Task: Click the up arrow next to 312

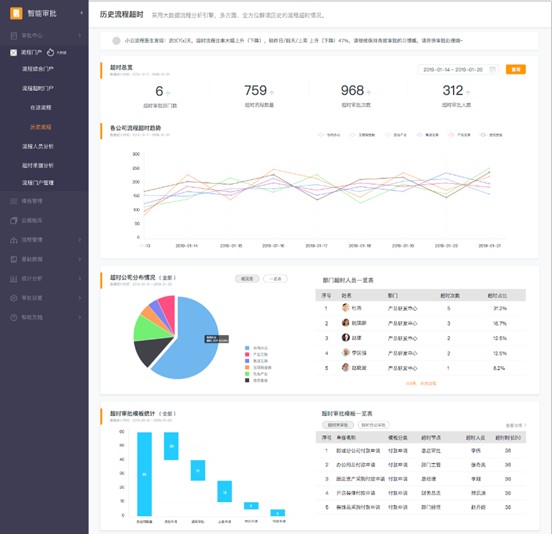Action: tap(468, 93)
